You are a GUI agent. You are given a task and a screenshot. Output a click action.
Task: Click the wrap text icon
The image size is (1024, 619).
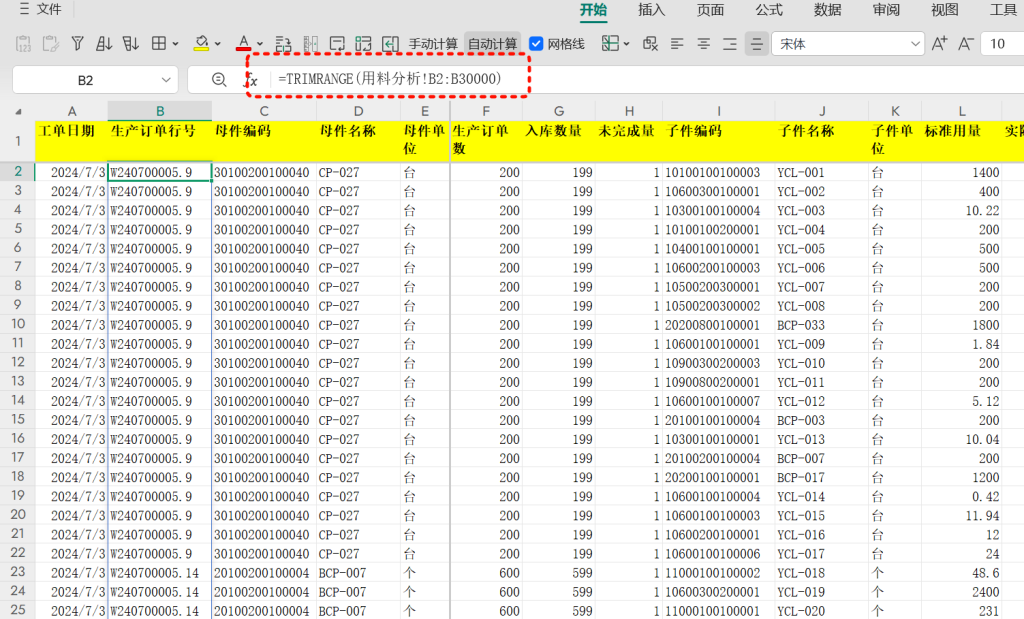coord(337,44)
